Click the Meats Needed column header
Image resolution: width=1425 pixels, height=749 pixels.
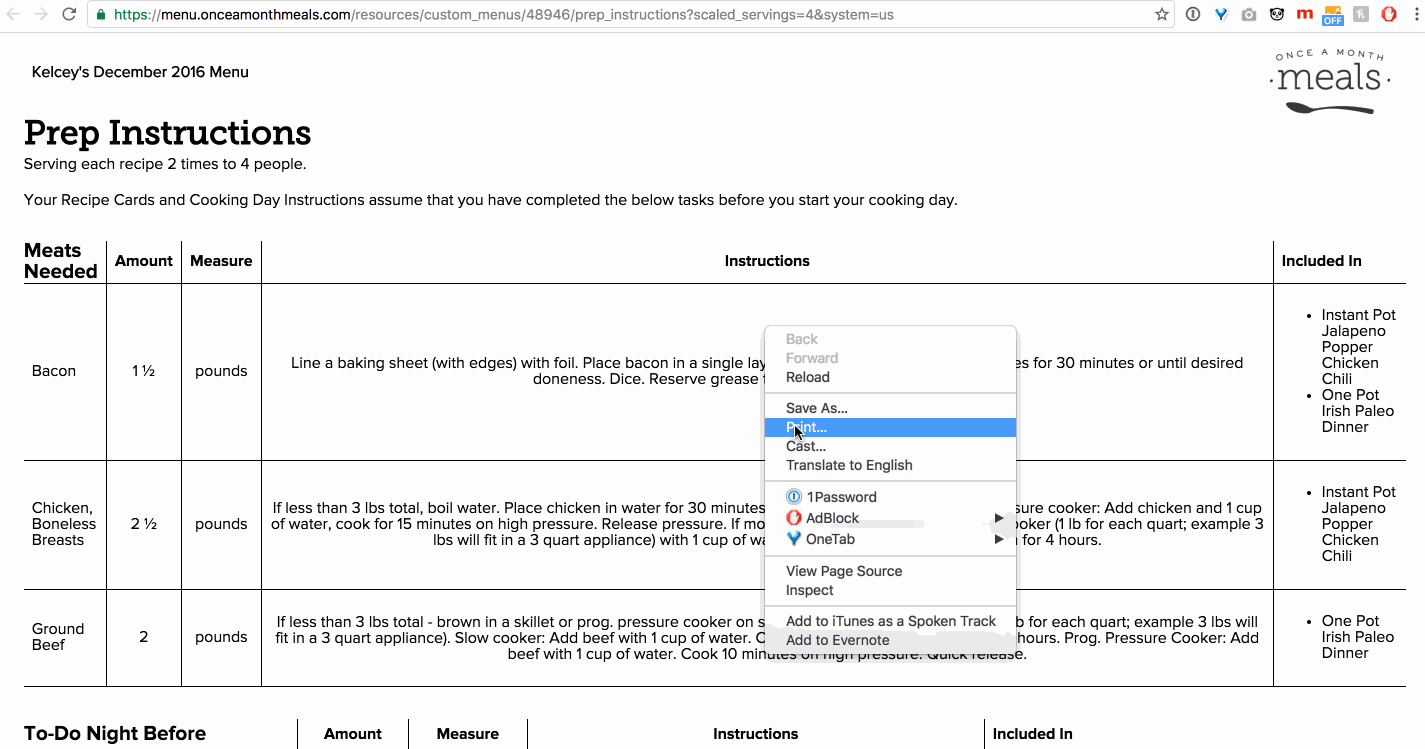61,261
